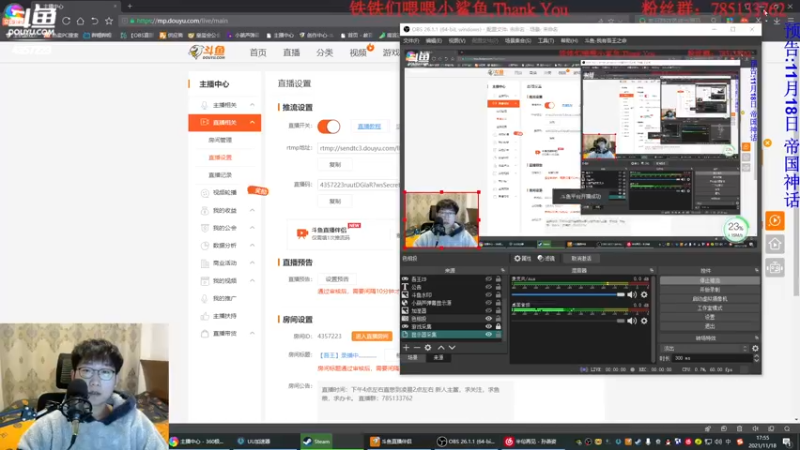Click 设置预告 button
Image resolution: width=800 pixels, height=450 pixels.
tap(337, 279)
